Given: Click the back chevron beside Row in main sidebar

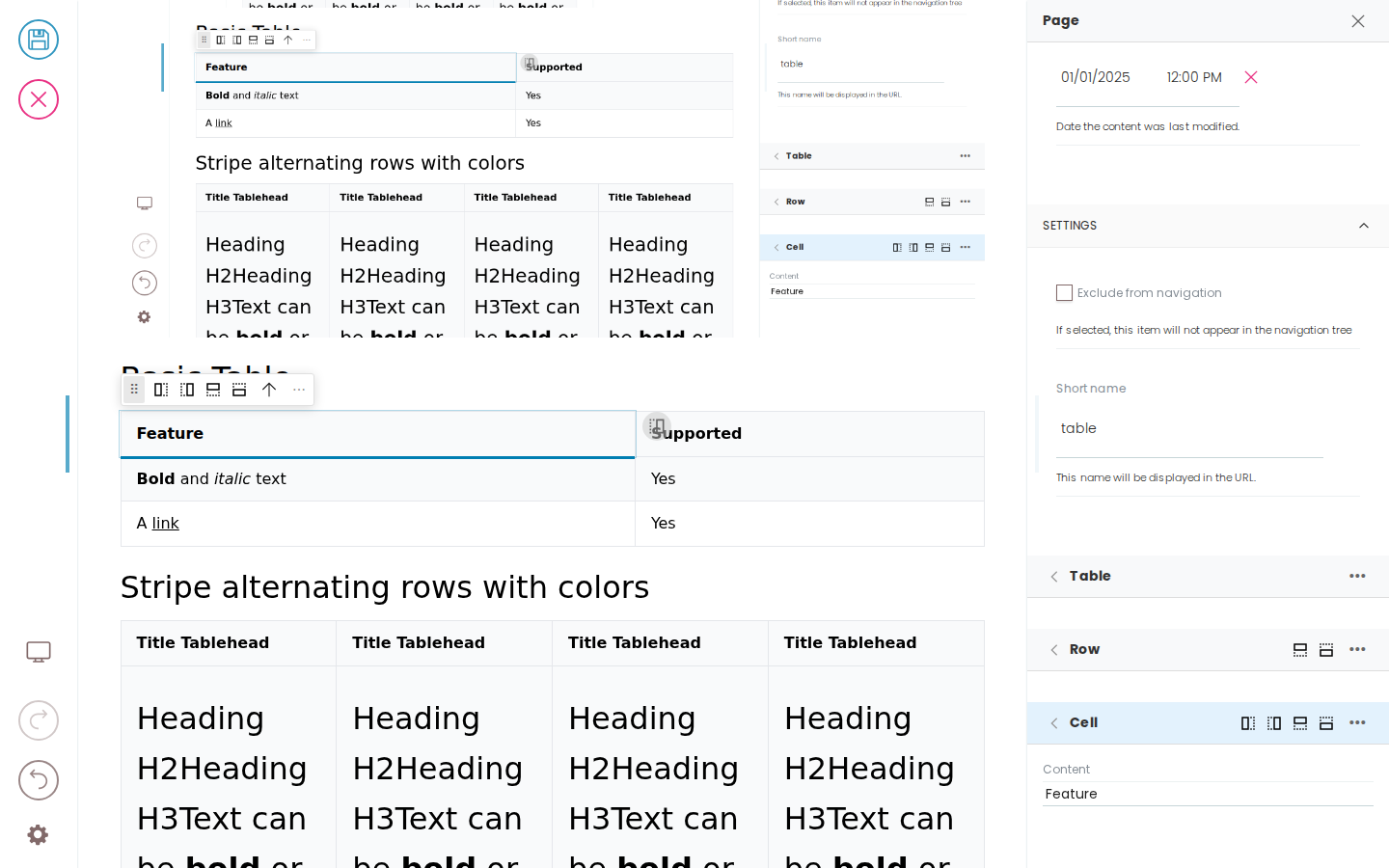Looking at the screenshot, I should pos(1054,650).
